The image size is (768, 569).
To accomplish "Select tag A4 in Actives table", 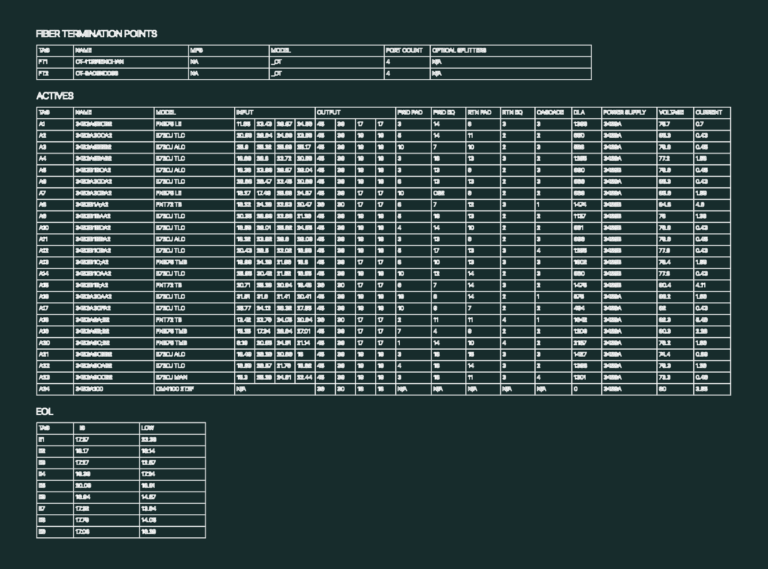I will coord(43,159).
